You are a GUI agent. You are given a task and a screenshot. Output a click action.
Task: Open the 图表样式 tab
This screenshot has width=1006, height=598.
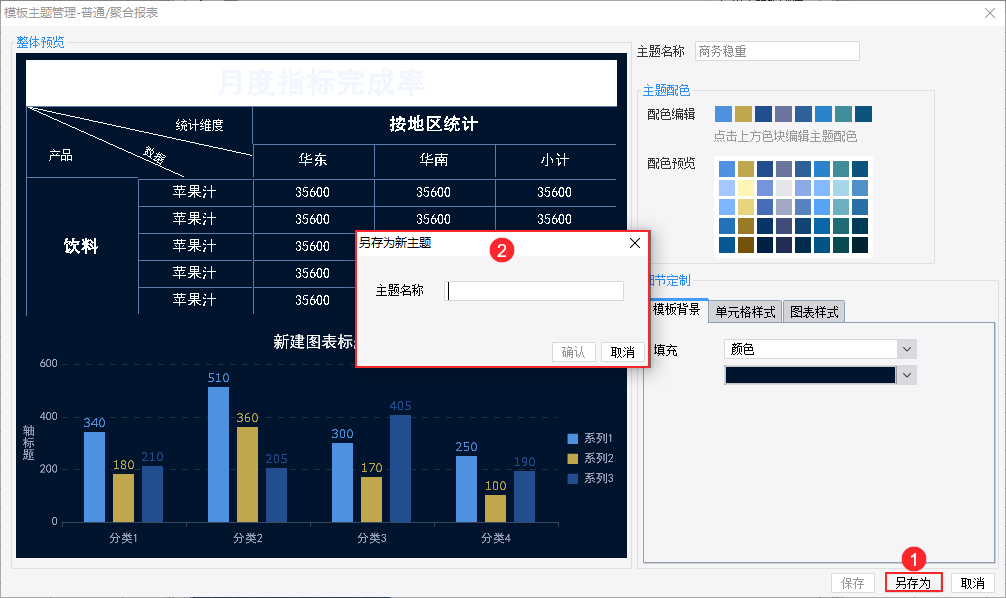click(x=814, y=312)
